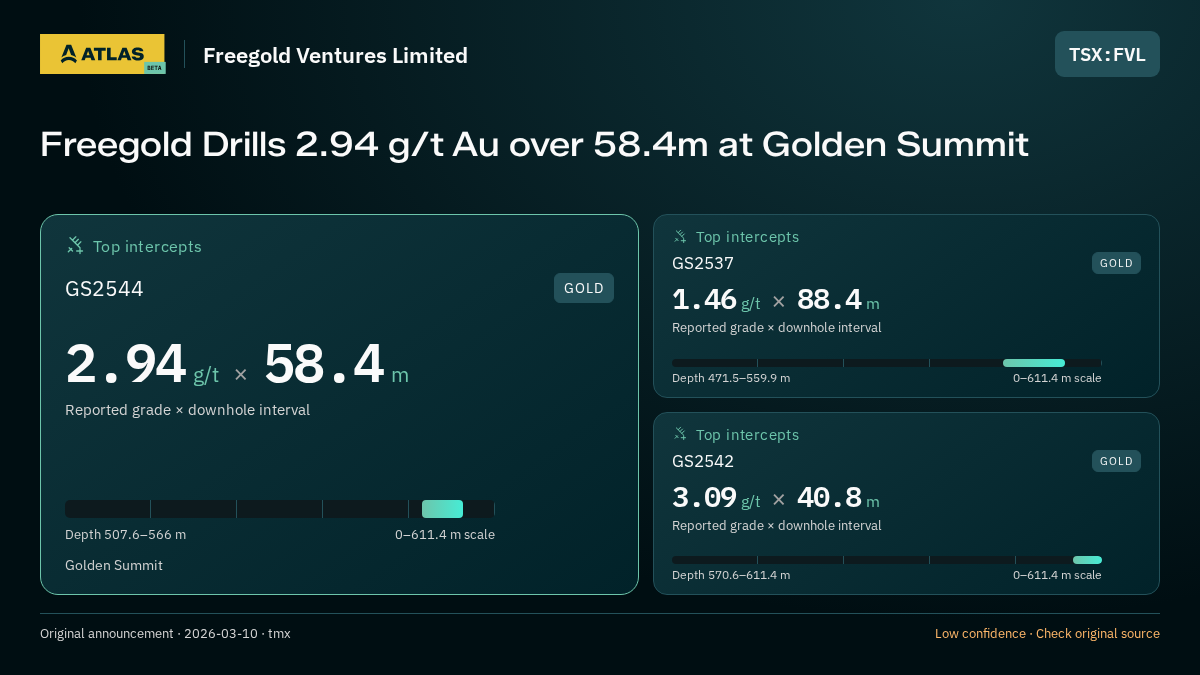Click the Depth 507.6–566 m label
The height and width of the screenshot is (675, 1200).
click(x=125, y=535)
